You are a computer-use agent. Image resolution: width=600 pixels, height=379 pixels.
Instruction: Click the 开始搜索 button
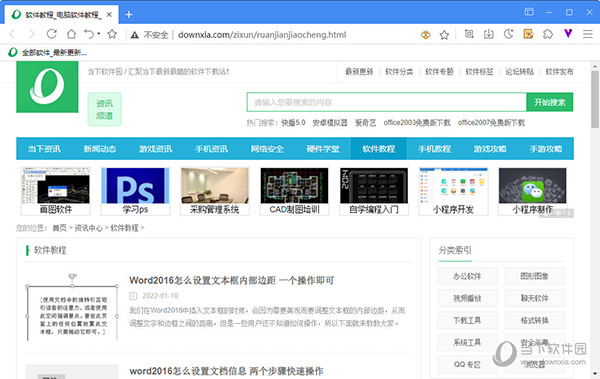(549, 102)
